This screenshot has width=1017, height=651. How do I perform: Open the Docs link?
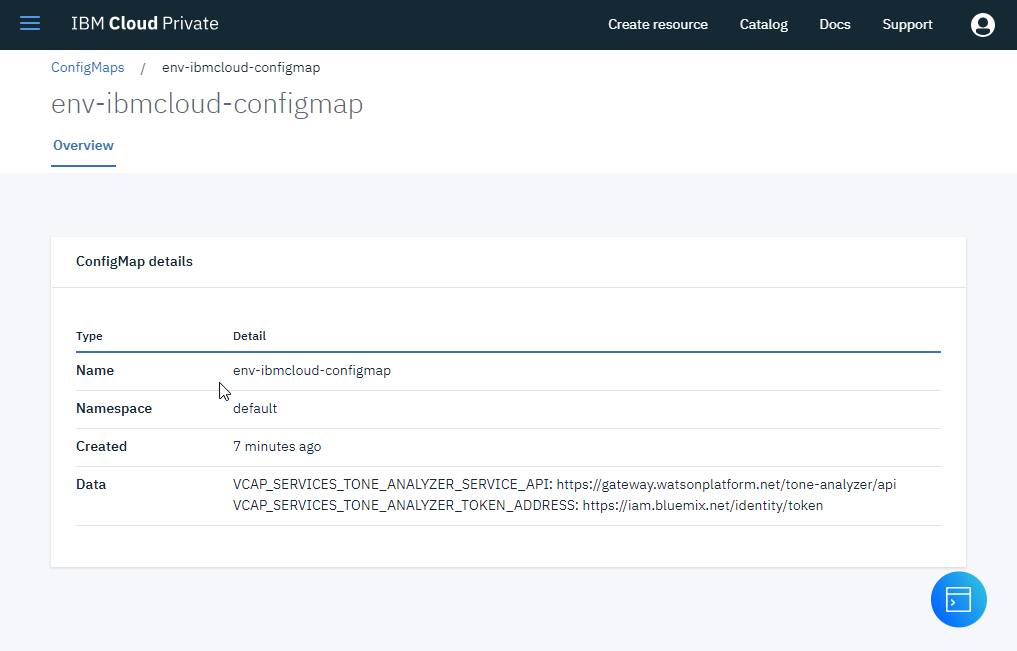tap(834, 25)
